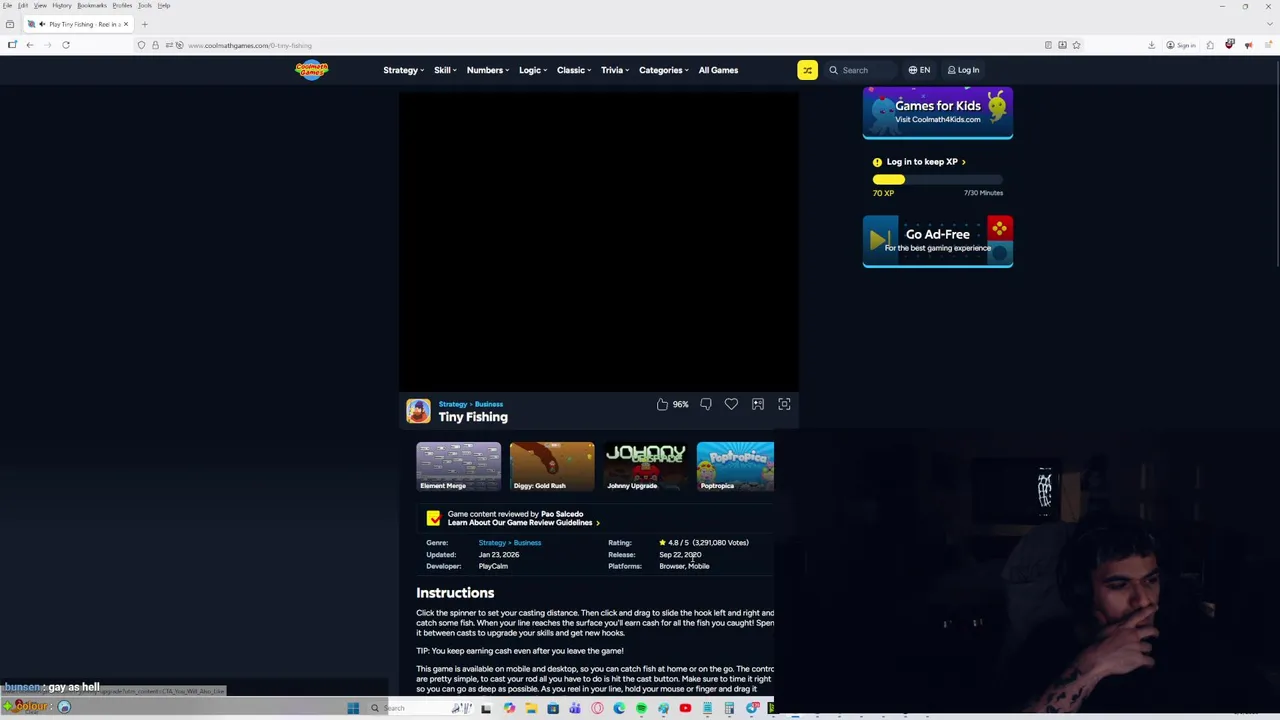Click the yellow random game shuffle icon
Viewport: 1280px width, 720px height.
coord(807,70)
